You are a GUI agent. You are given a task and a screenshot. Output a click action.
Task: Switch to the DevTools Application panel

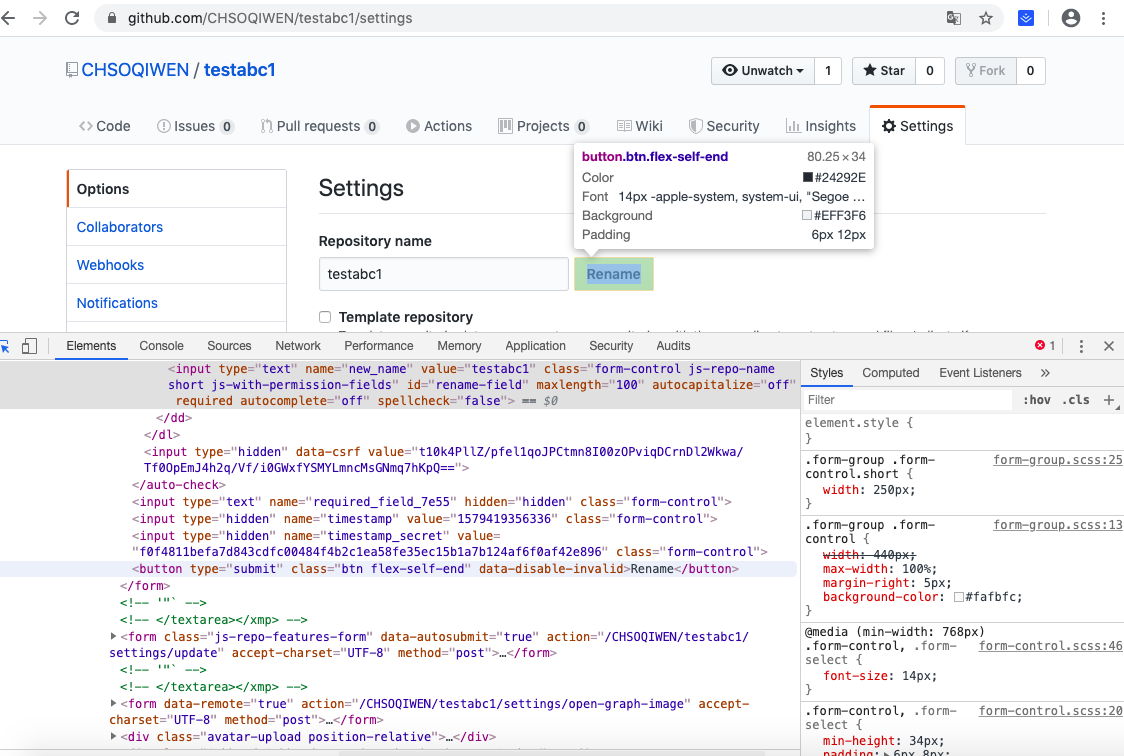point(535,345)
